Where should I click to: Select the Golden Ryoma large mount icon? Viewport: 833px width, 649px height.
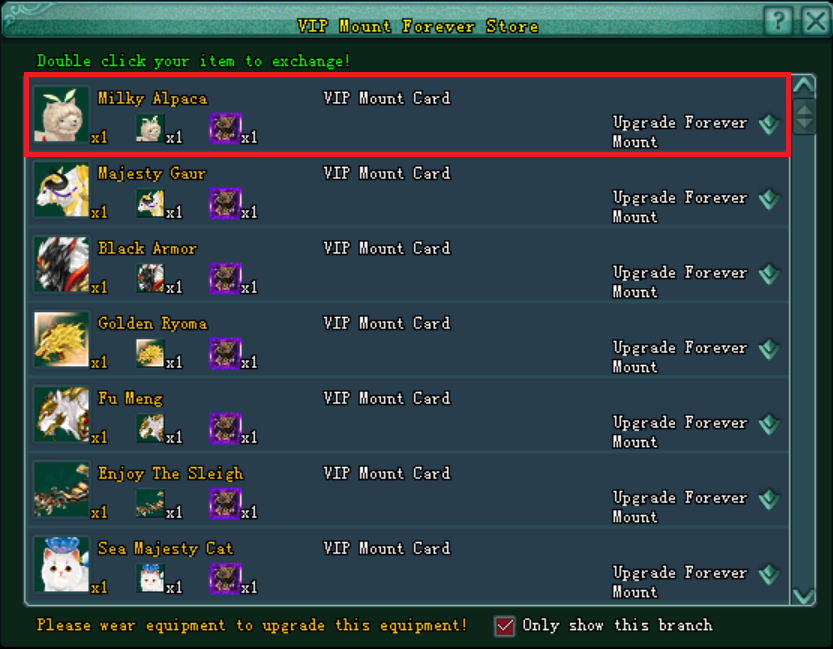[x=61, y=339]
